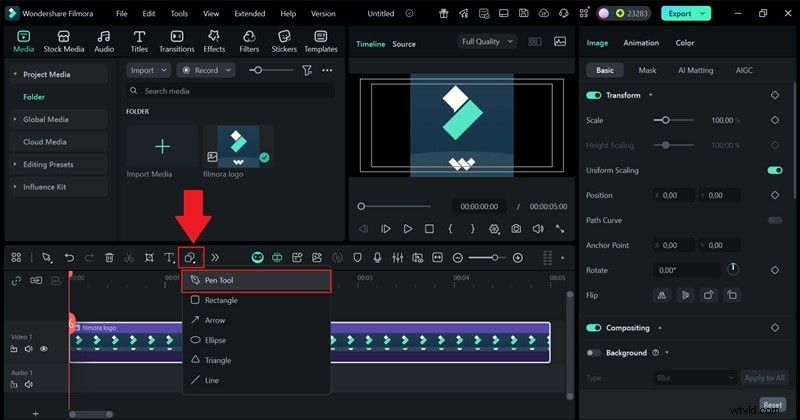This screenshot has width=800, height=420.
Task: Take a snapshot with camera icon
Action: pyautogui.click(x=516, y=229)
